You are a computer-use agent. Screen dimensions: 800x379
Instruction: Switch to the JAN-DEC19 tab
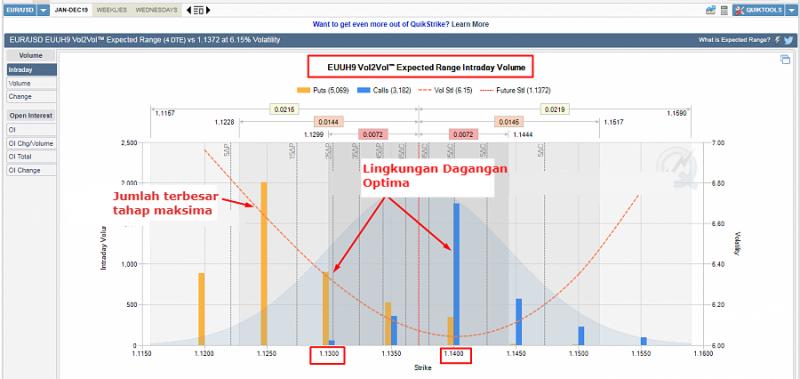pyautogui.click(x=71, y=10)
